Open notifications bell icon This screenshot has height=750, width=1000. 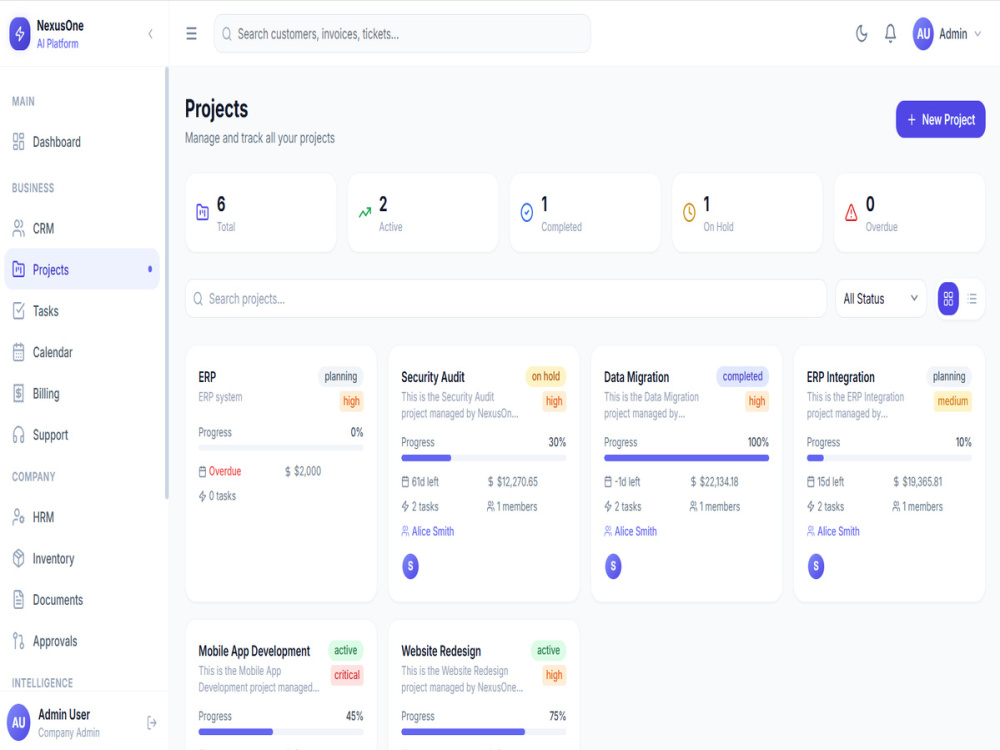pyautogui.click(x=890, y=34)
